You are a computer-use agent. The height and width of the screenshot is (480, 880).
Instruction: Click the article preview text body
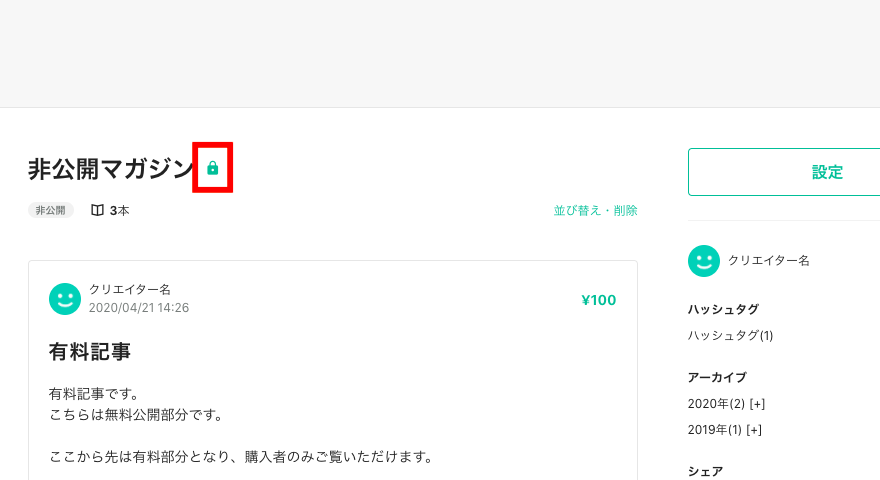point(240,426)
